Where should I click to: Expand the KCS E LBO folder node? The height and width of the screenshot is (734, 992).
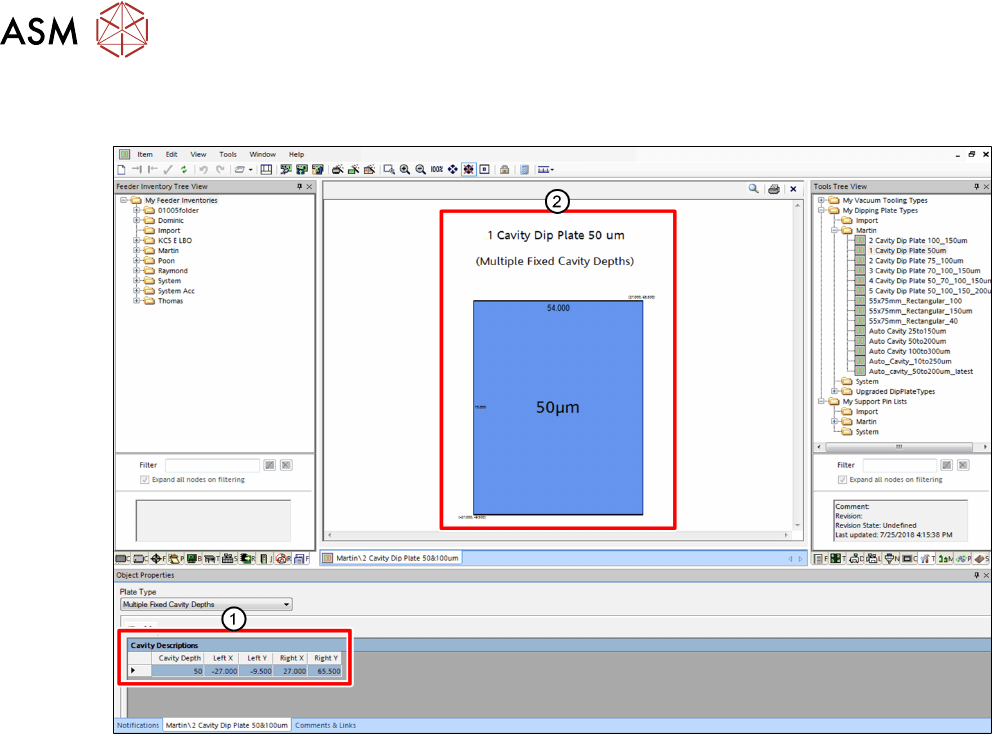tap(137, 240)
